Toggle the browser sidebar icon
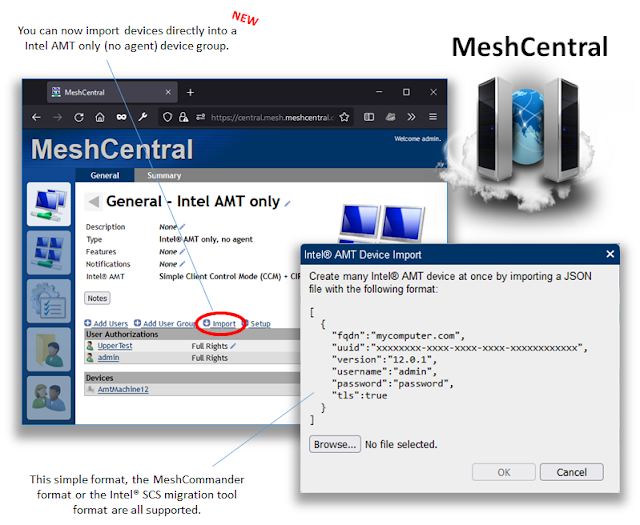 tap(369, 118)
